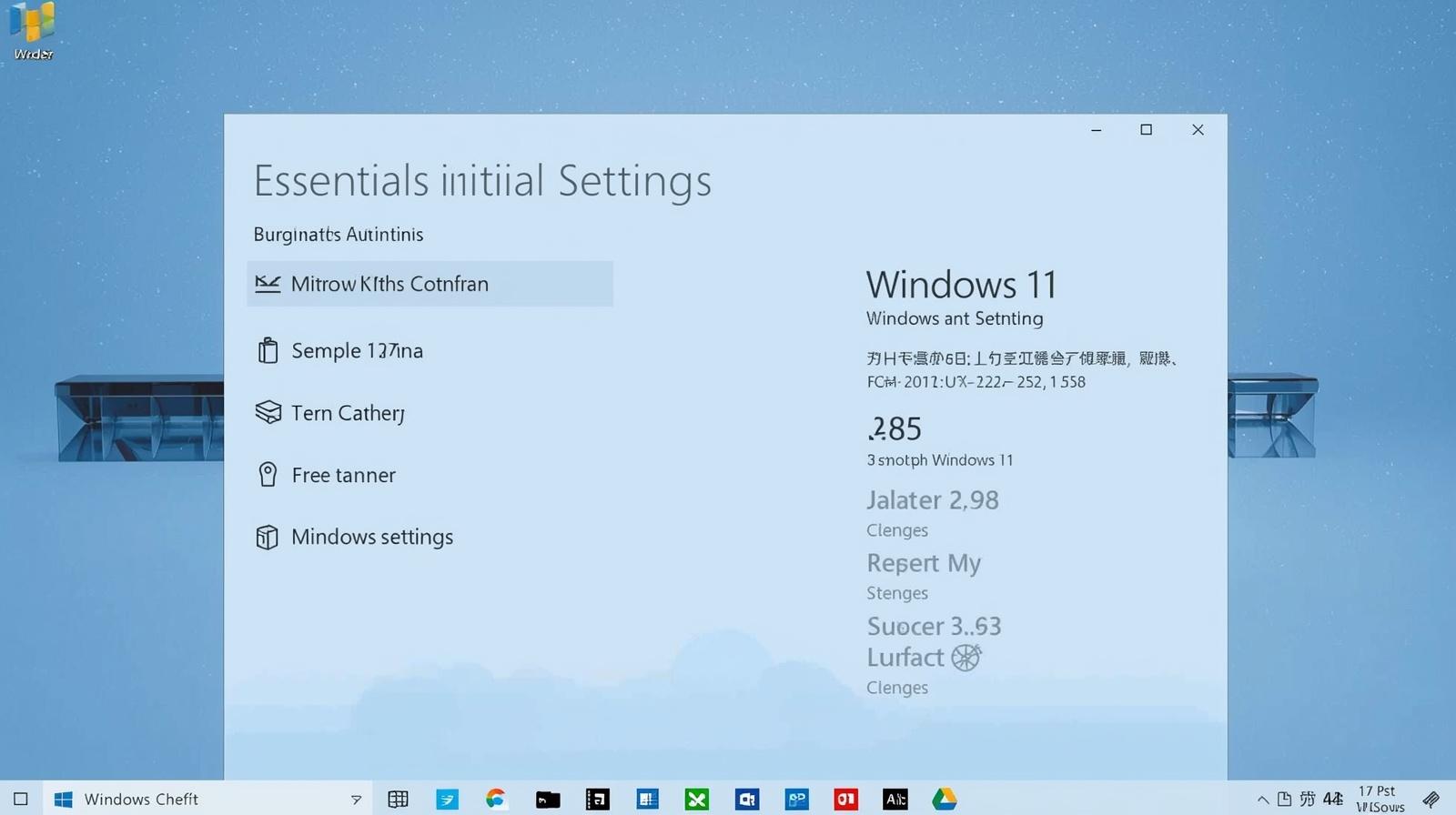Click the far-left taskbar square button
Viewport: 1456px width, 815px height.
click(x=20, y=800)
